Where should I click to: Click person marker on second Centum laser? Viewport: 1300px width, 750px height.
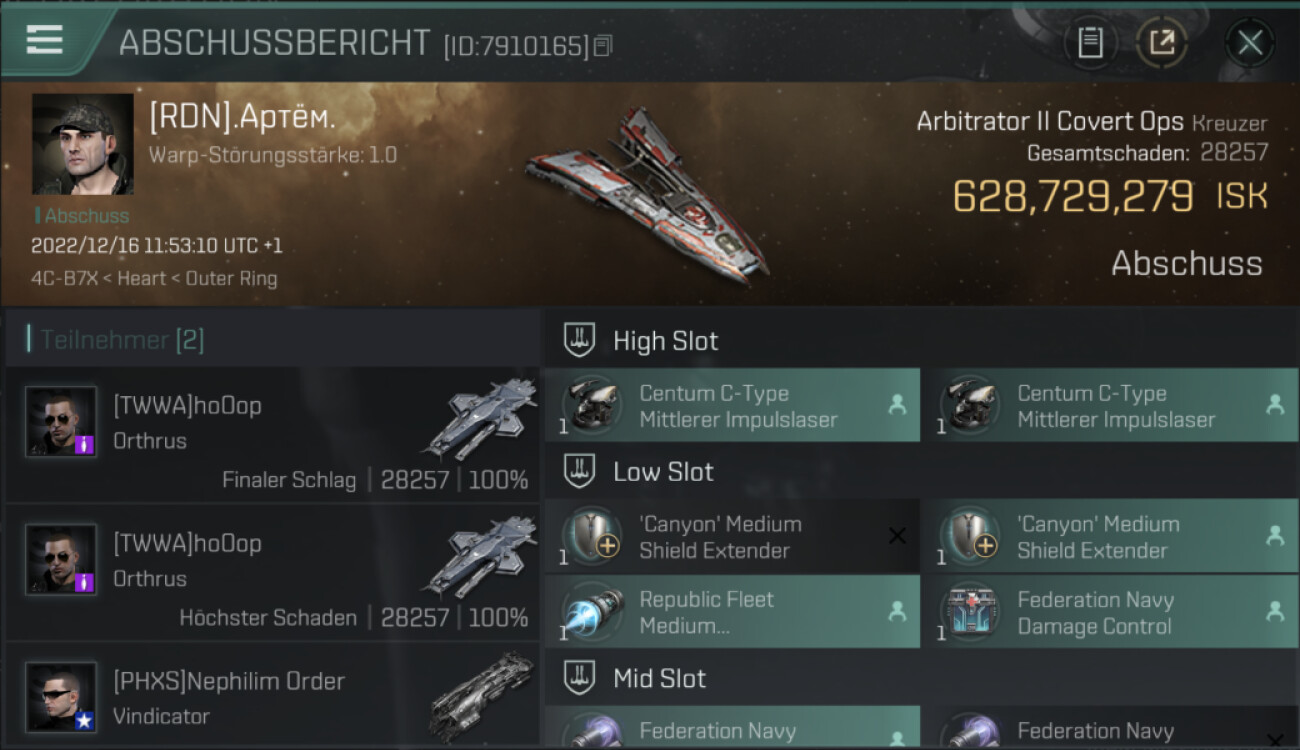click(x=1275, y=405)
